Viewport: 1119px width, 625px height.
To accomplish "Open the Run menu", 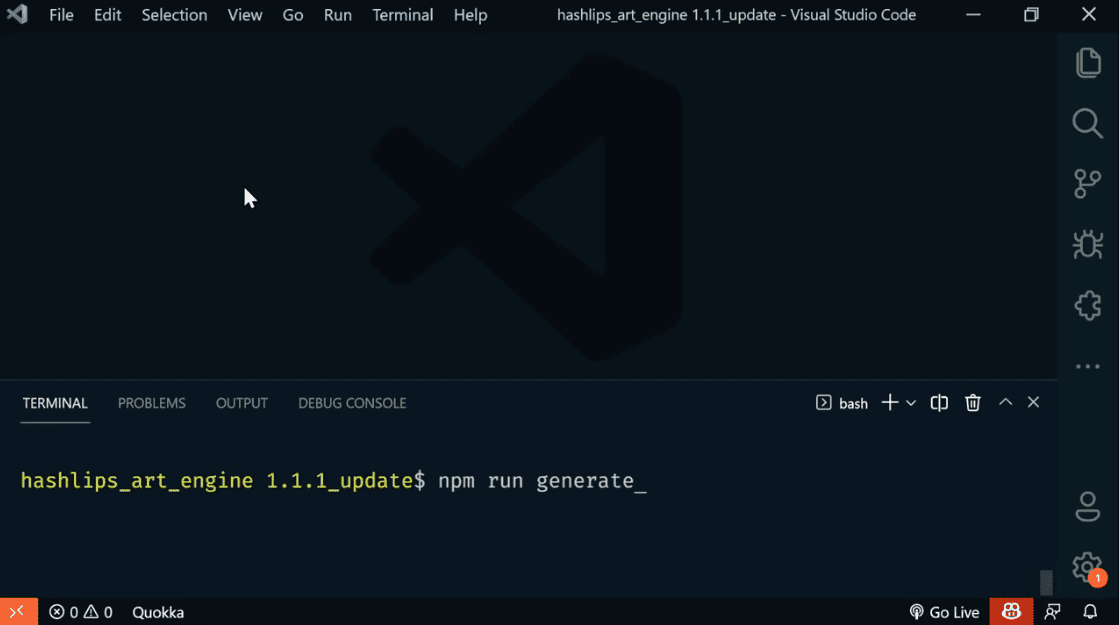I will [x=338, y=15].
